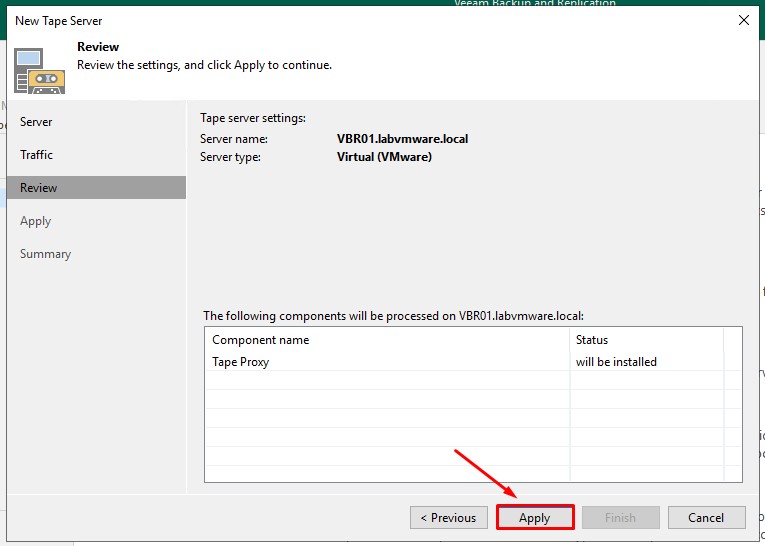Cancel the tape server wizard
The image size is (765, 546).
706,518
